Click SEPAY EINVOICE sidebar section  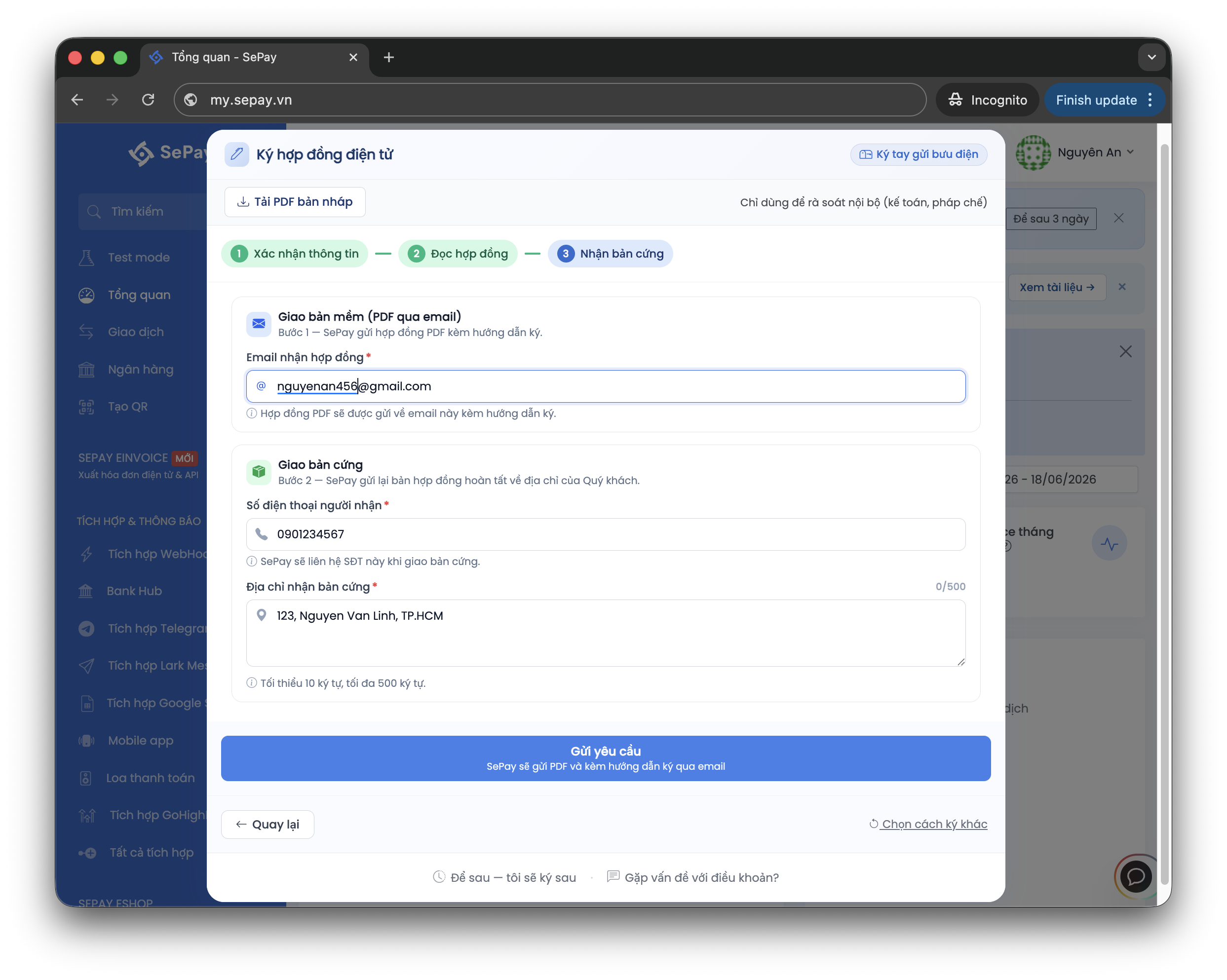138,465
